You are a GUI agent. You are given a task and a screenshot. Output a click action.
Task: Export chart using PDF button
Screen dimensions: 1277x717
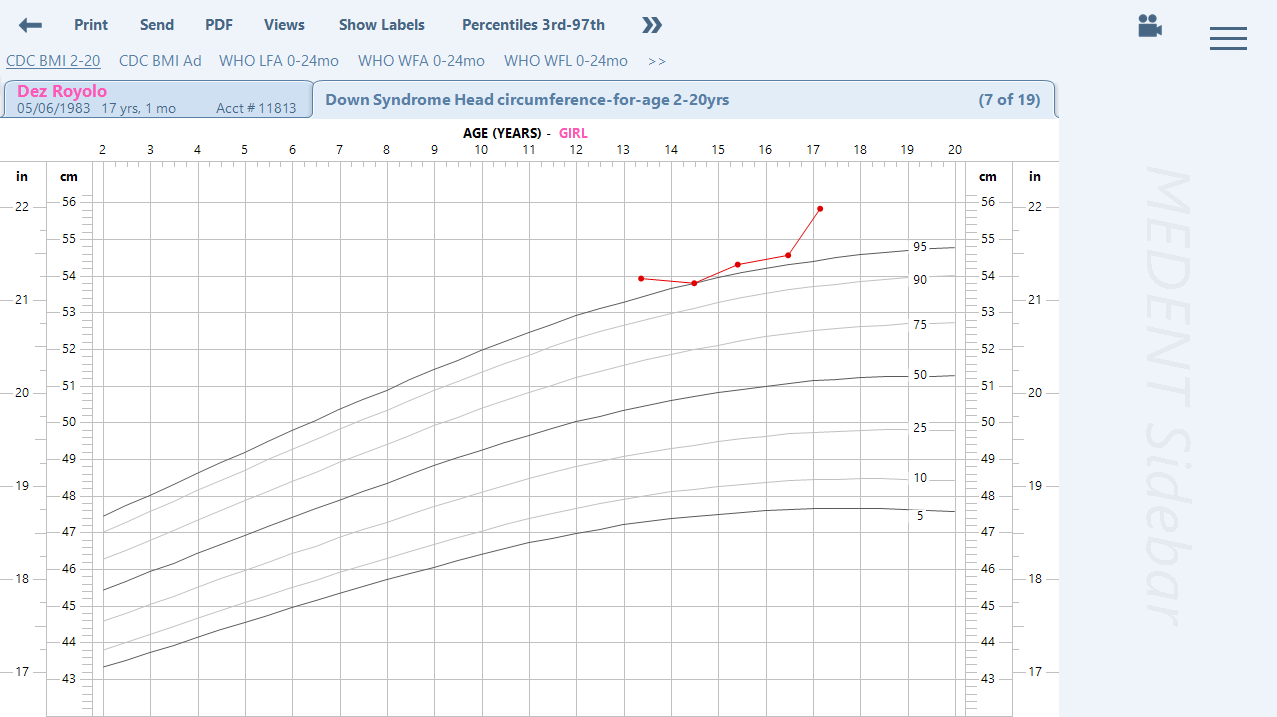click(x=219, y=25)
